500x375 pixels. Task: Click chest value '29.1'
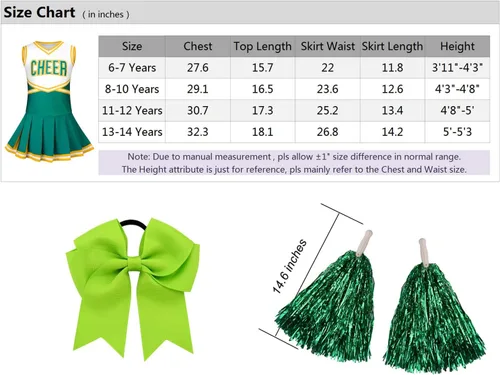coord(198,89)
